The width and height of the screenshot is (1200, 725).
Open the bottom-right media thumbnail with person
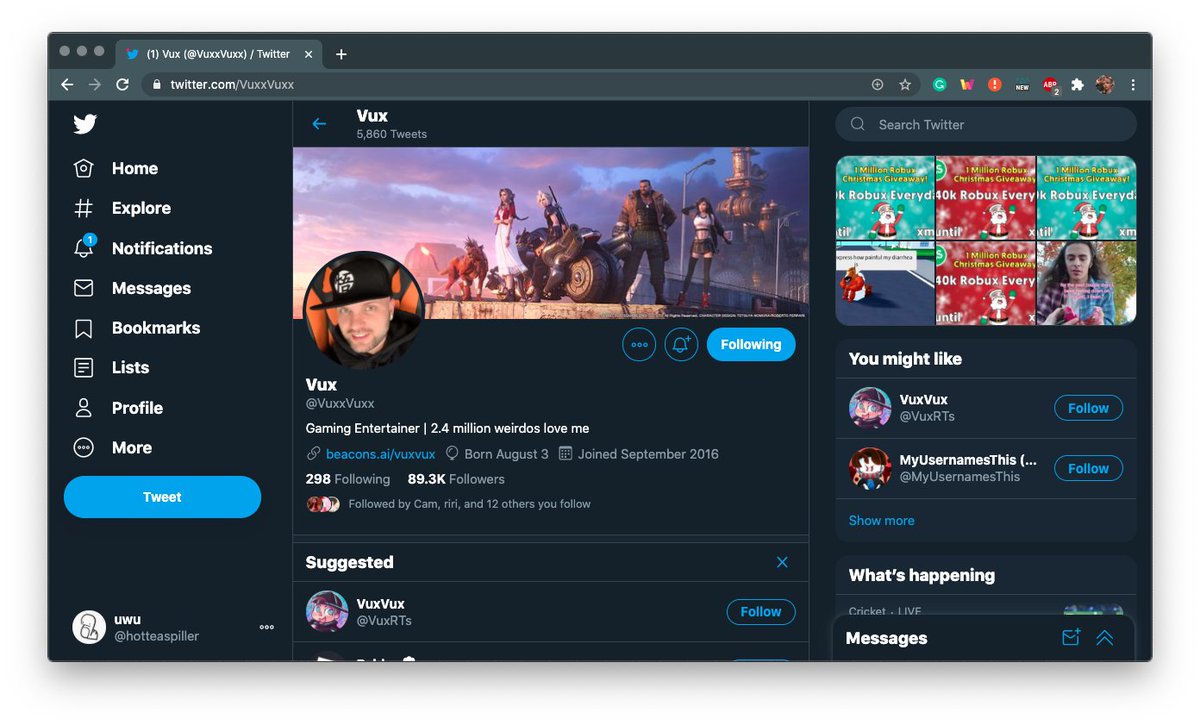(1087, 283)
